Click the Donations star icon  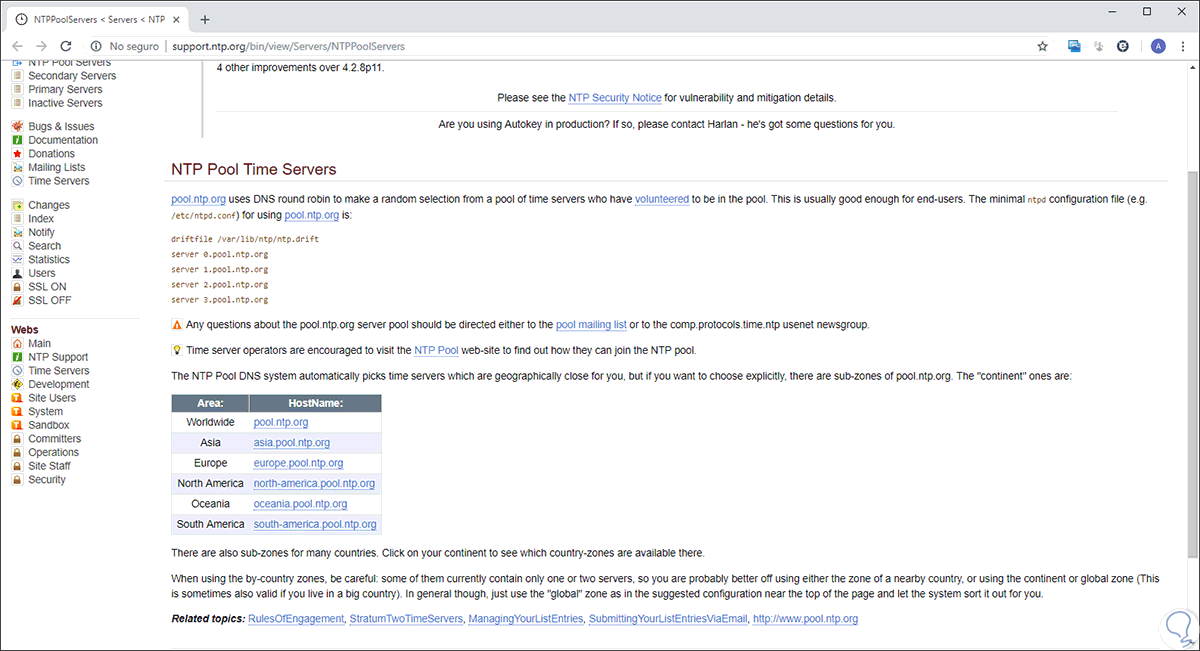pyautogui.click(x=17, y=154)
